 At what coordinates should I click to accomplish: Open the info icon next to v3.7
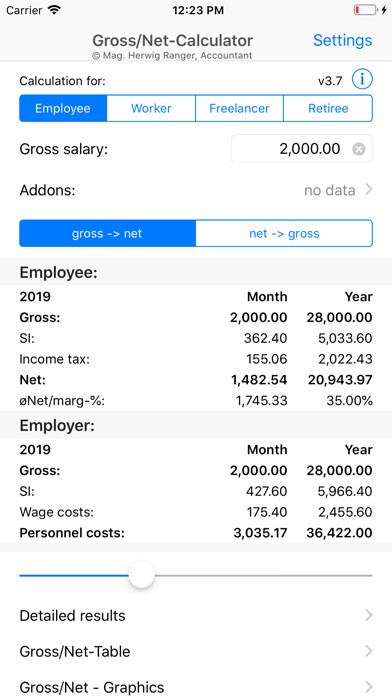362,80
